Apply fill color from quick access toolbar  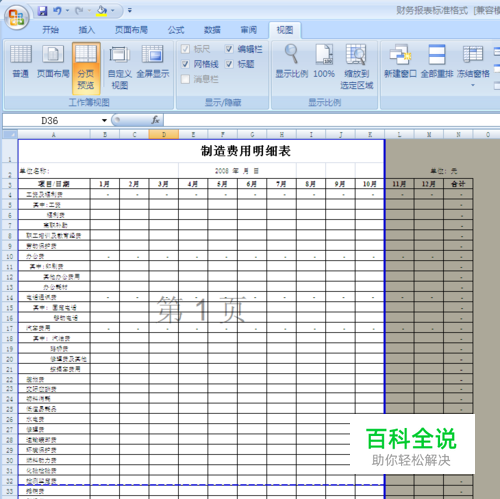coord(102,11)
